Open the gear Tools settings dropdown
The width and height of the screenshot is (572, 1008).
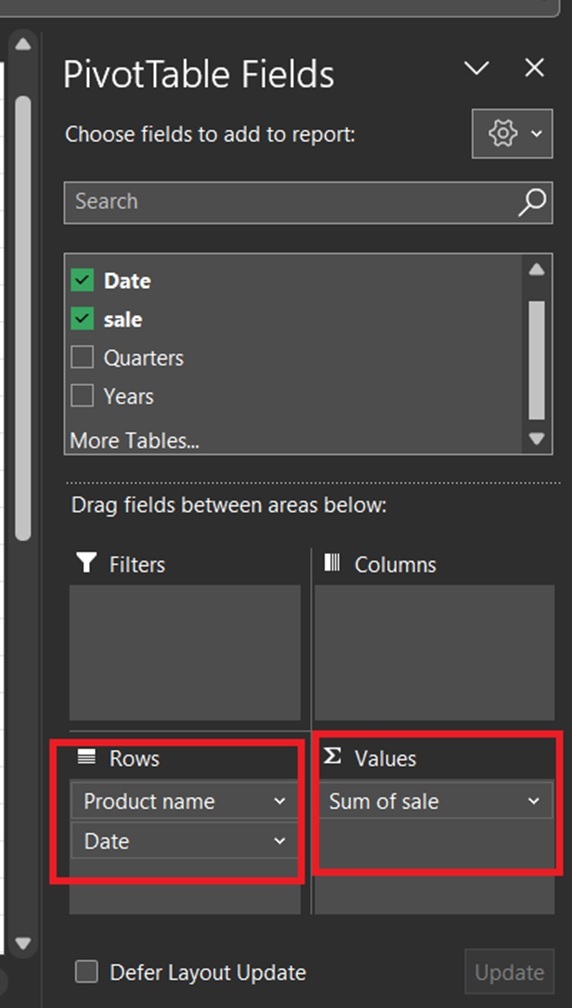tap(512, 134)
